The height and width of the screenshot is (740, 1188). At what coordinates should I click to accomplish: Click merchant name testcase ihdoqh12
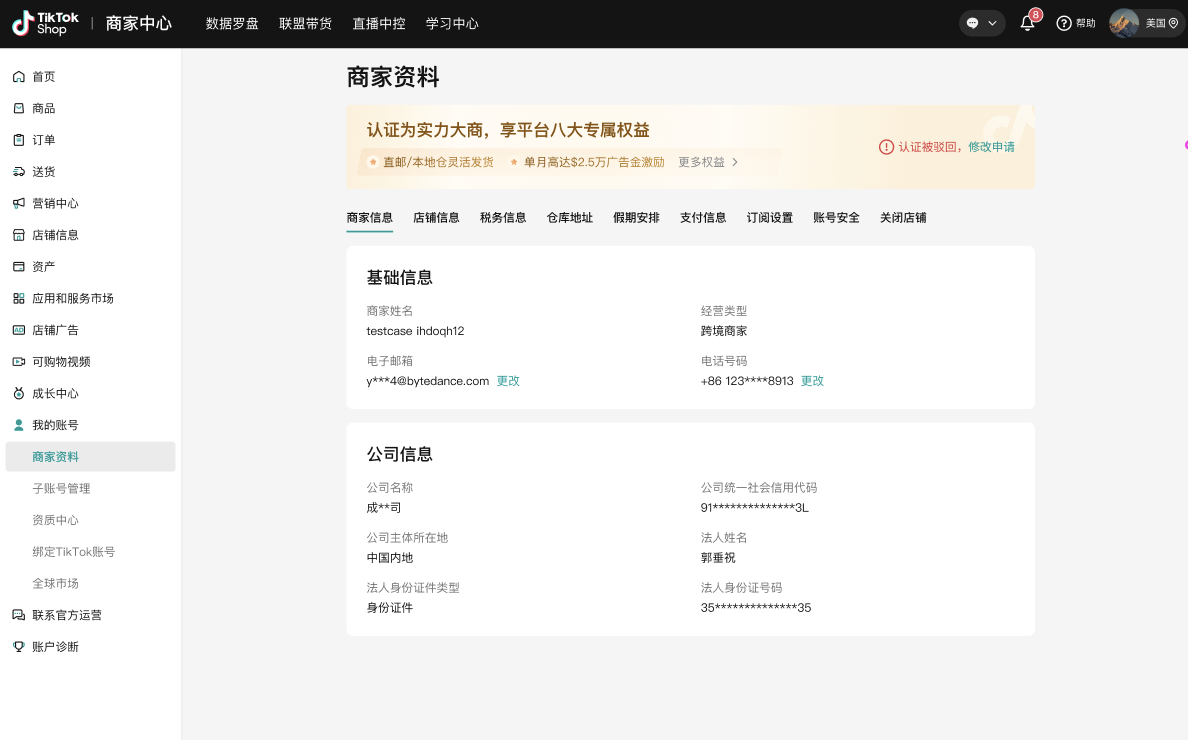click(x=415, y=331)
